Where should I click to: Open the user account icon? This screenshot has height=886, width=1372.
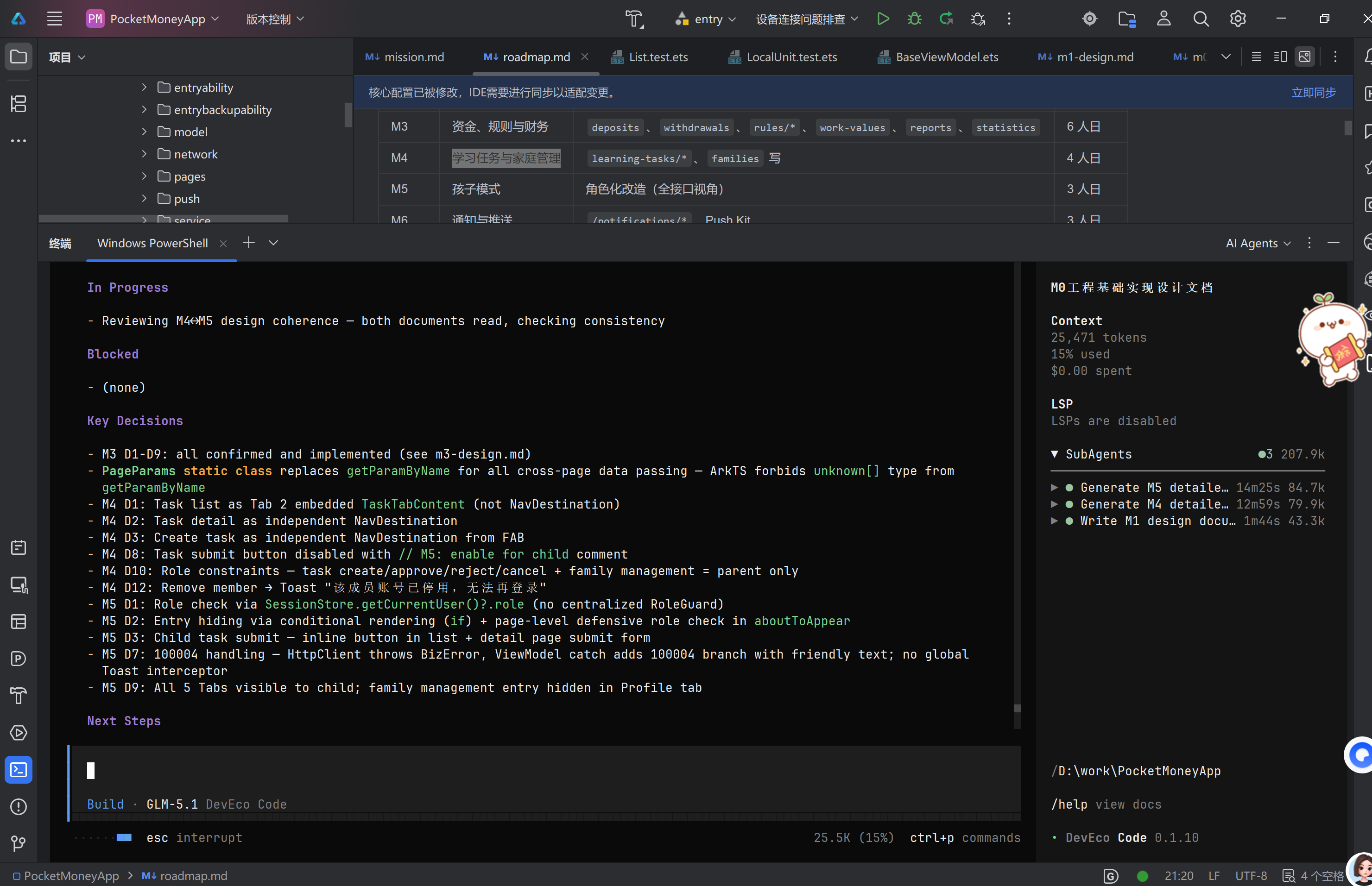click(1163, 19)
